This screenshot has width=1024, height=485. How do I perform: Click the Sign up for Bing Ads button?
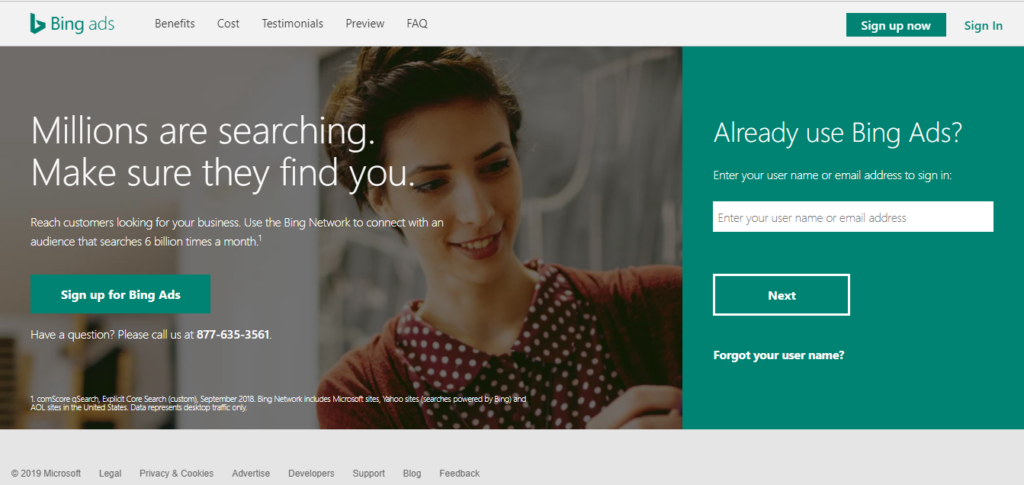(x=120, y=294)
